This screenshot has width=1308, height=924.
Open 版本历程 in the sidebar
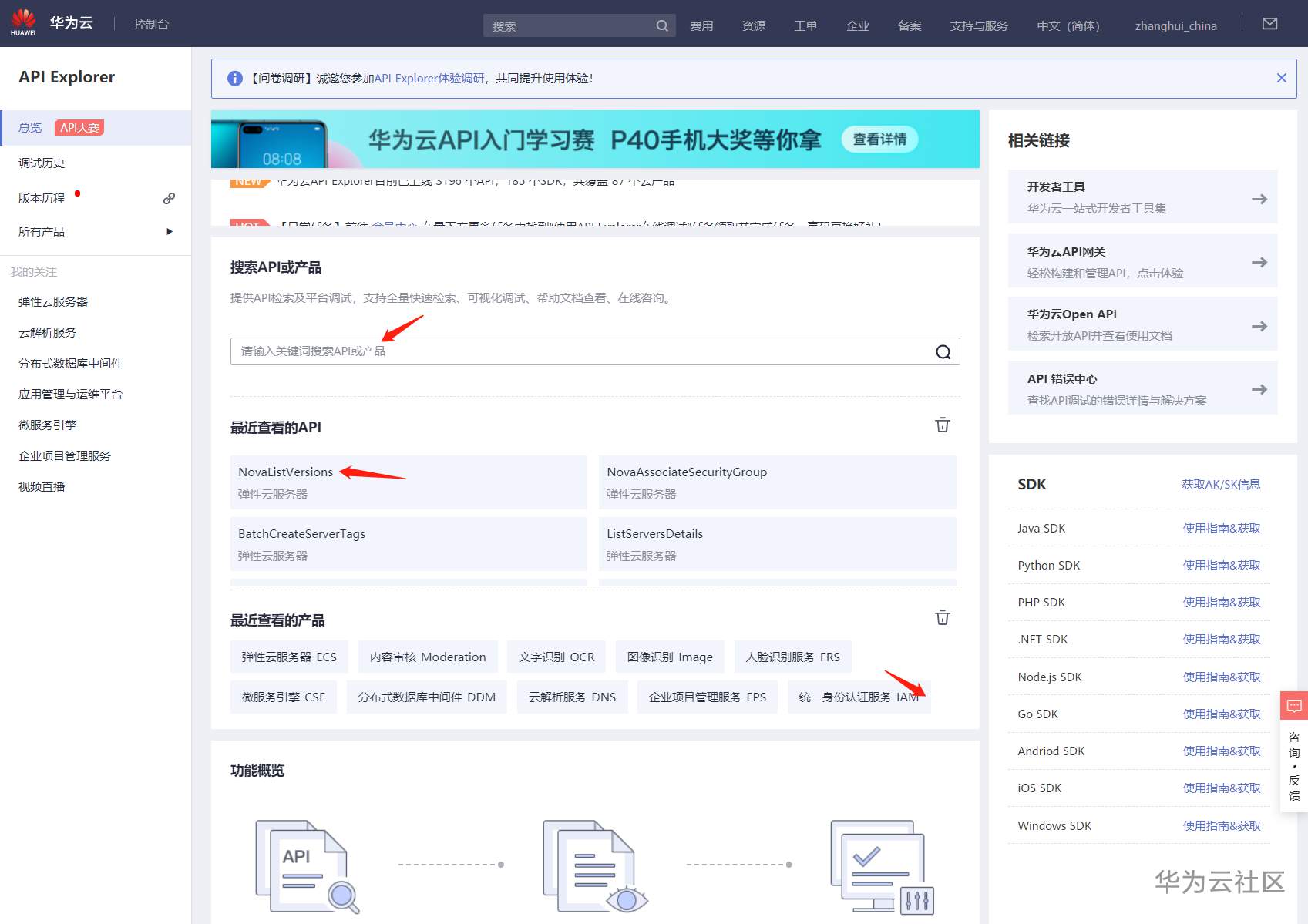(x=42, y=199)
